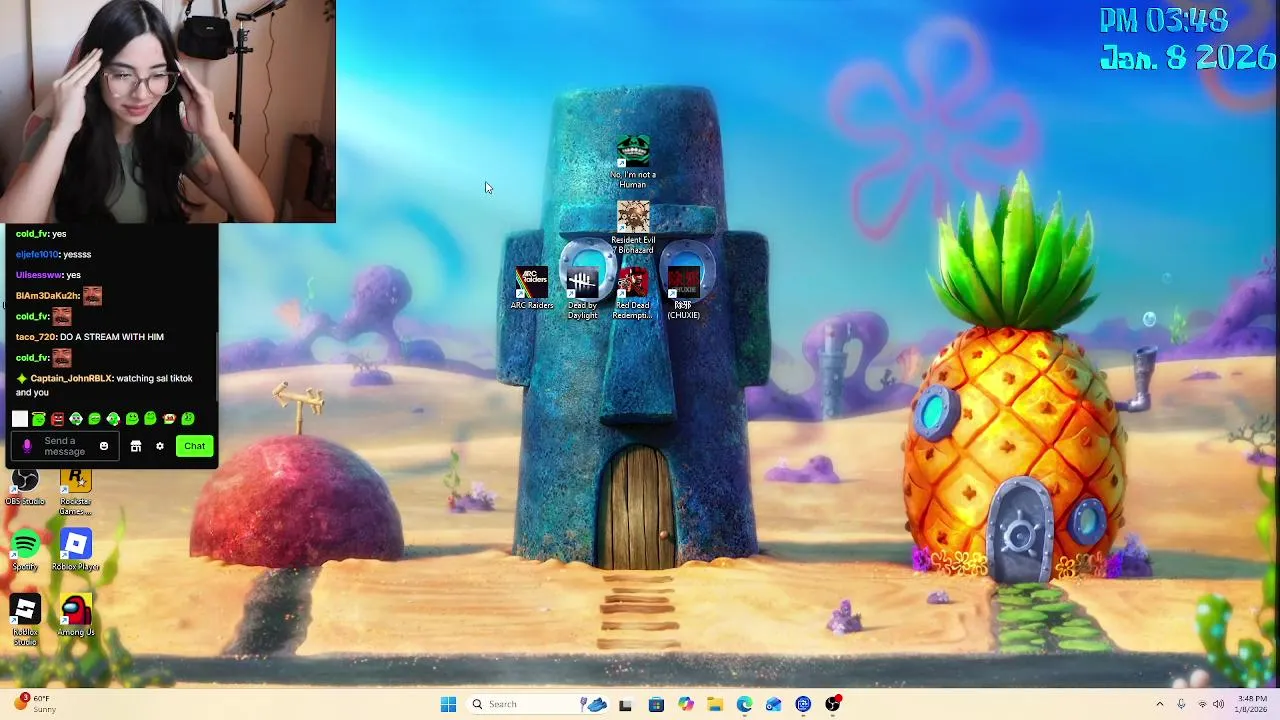Open the chat shop storefront icon
Screen dimensions: 1280x720
[136, 446]
